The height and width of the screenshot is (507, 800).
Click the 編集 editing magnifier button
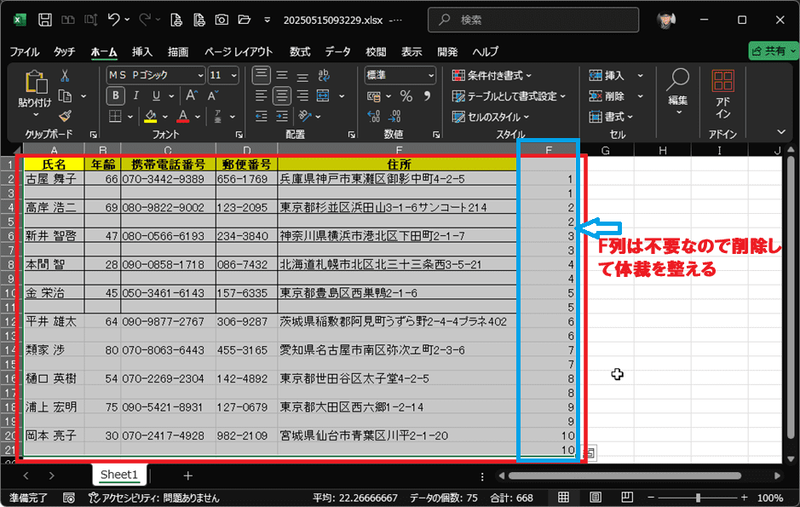tap(679, 92)
